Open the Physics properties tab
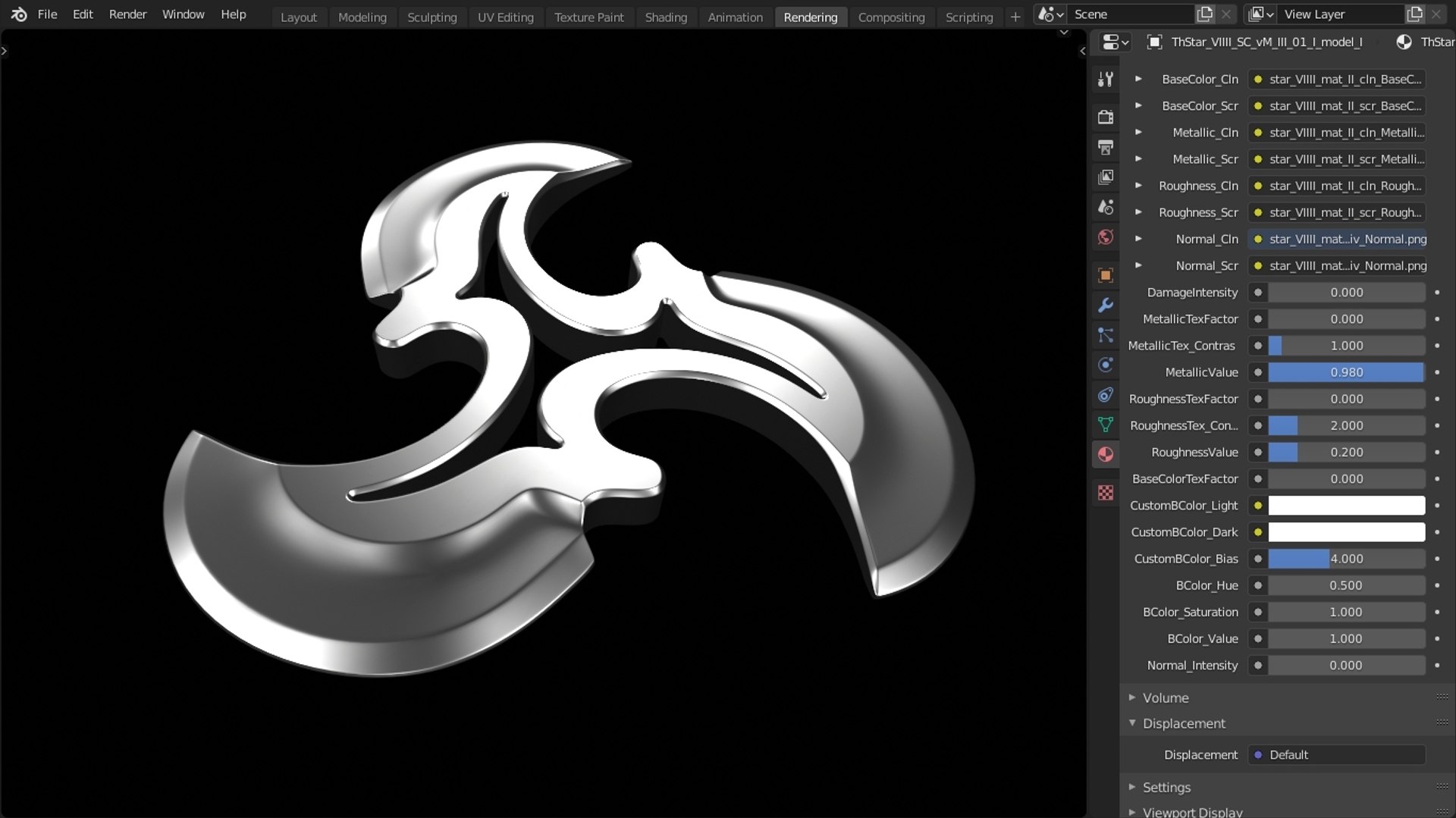Image resolution: width=1456 pixels, height=818 pixels. [x=1106, y=365]
